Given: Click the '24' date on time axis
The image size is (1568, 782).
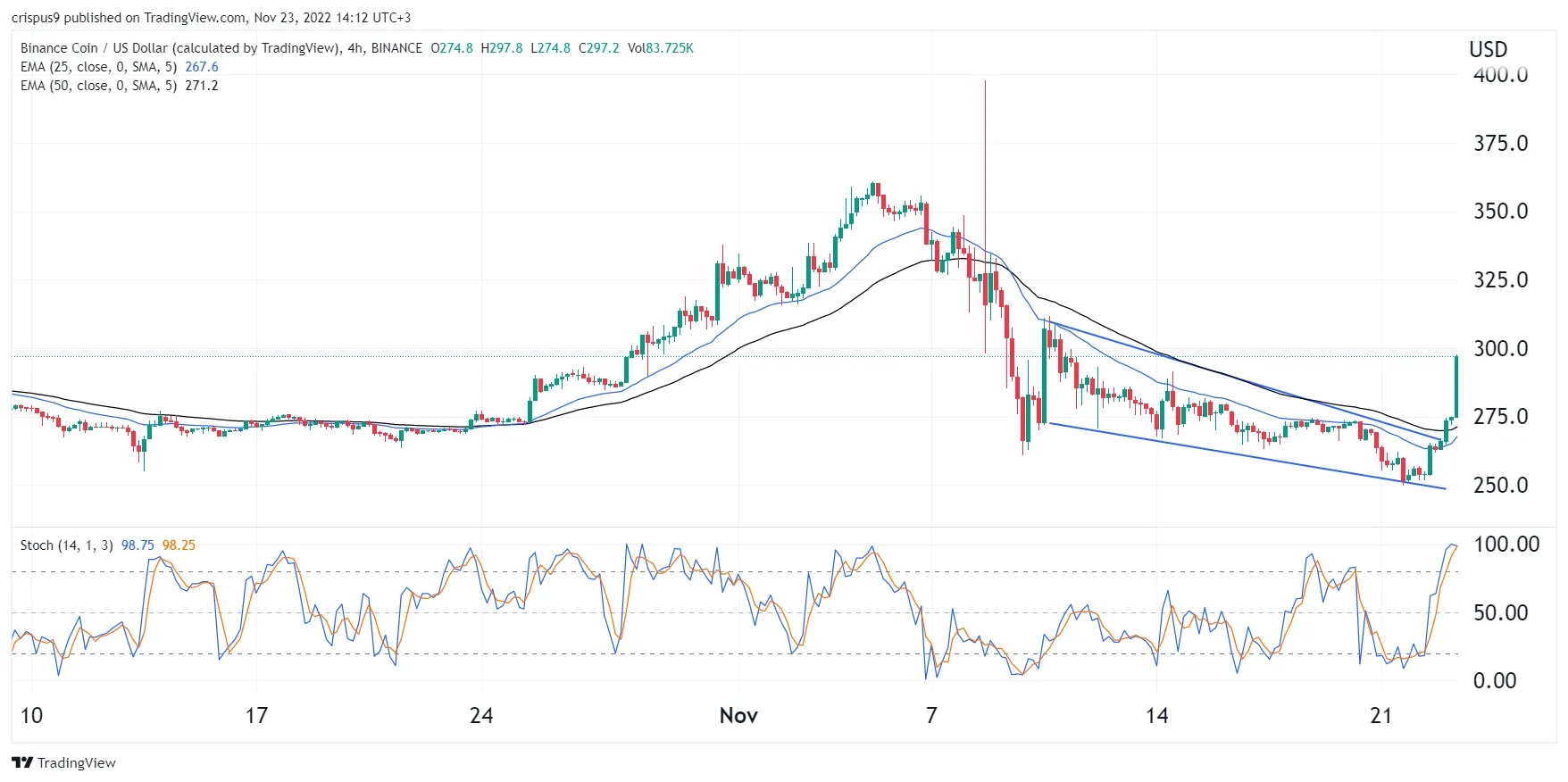Looking at the screenshot, I should (x=481, y=716).
